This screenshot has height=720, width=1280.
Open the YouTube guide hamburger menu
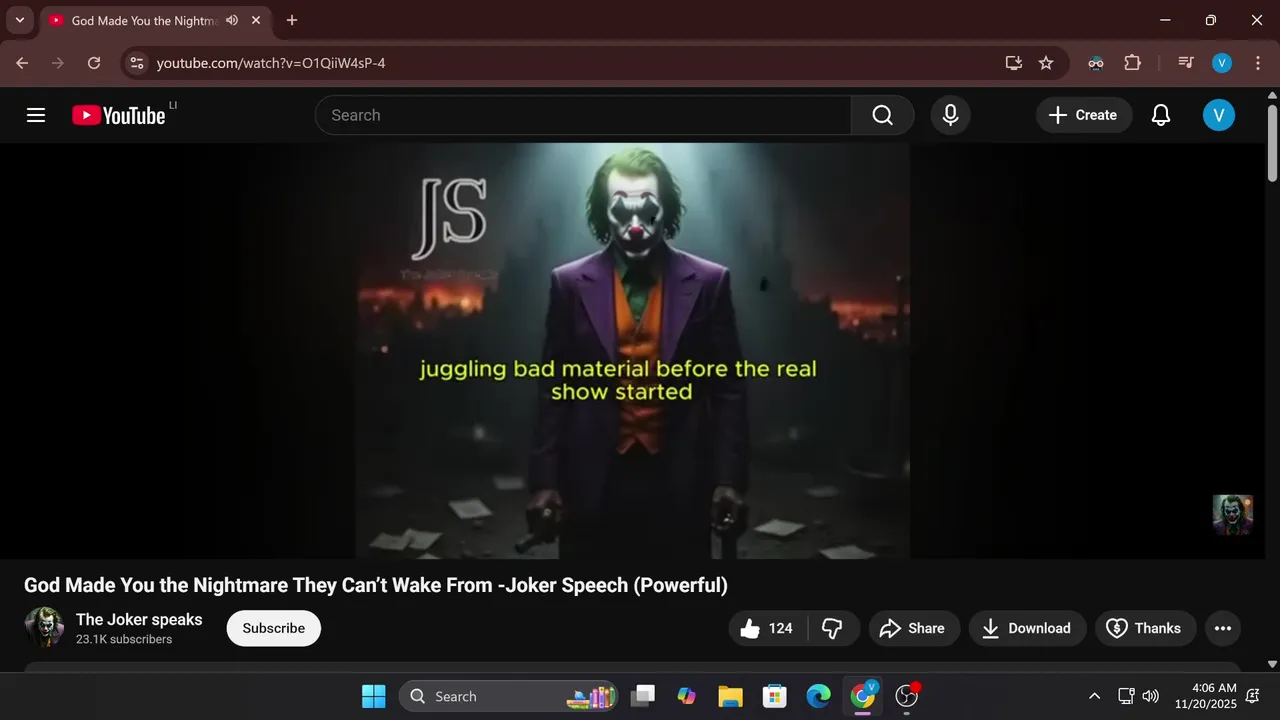point(36,115)
